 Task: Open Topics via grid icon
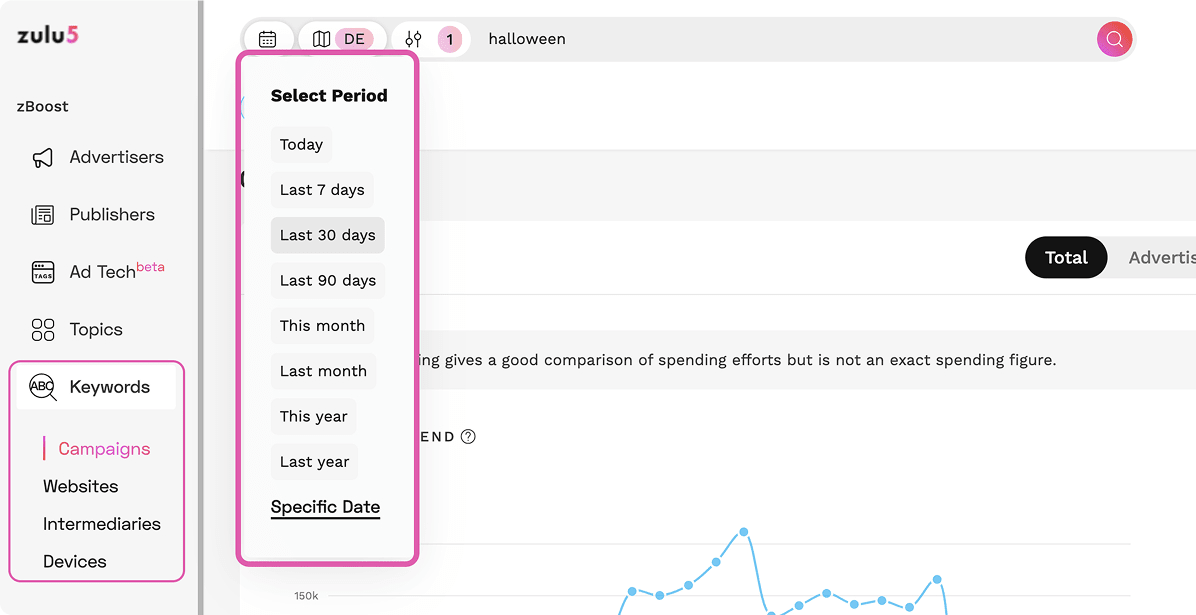(42, 330)
